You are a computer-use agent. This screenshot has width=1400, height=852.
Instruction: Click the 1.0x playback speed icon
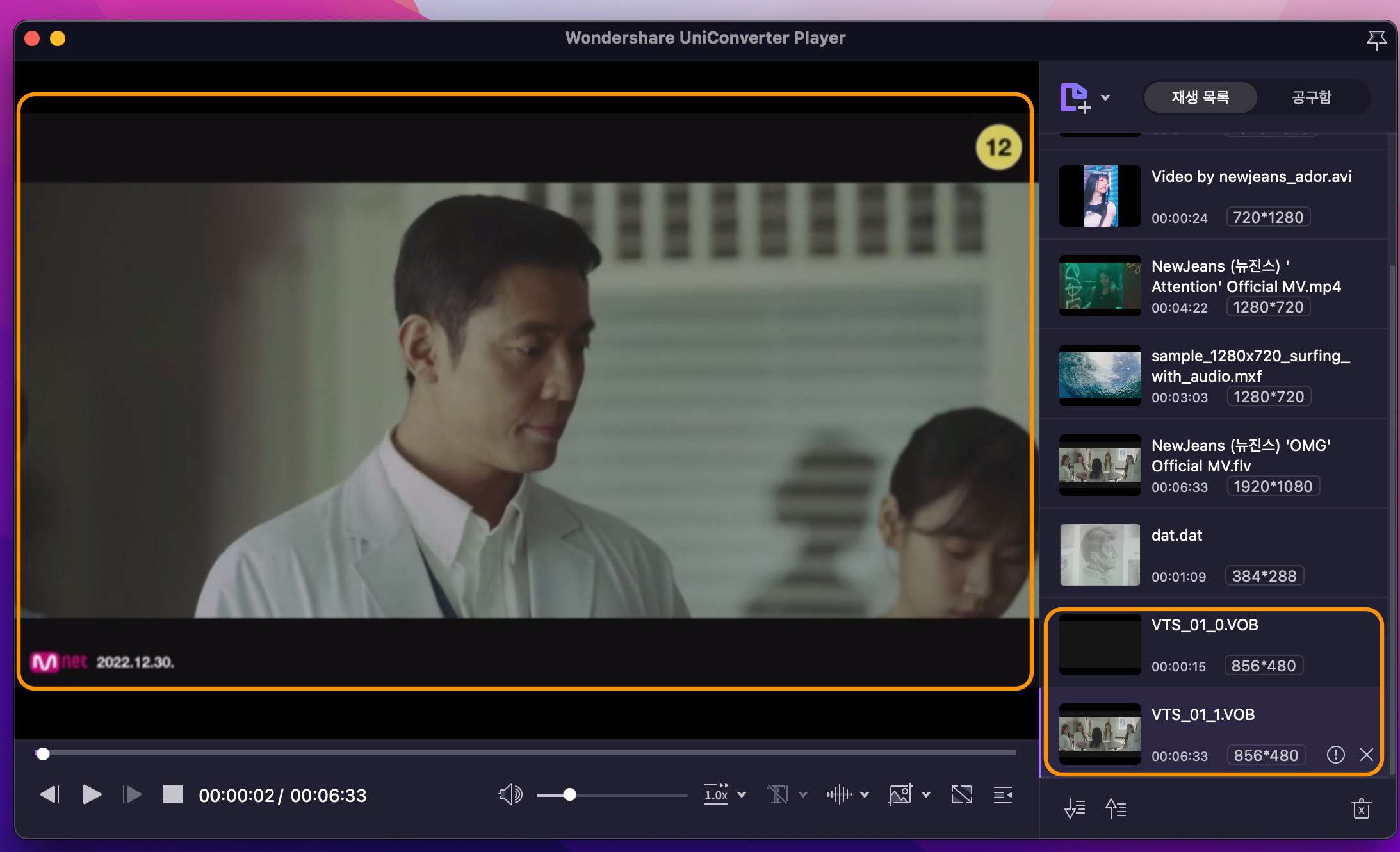coord(716,794)
